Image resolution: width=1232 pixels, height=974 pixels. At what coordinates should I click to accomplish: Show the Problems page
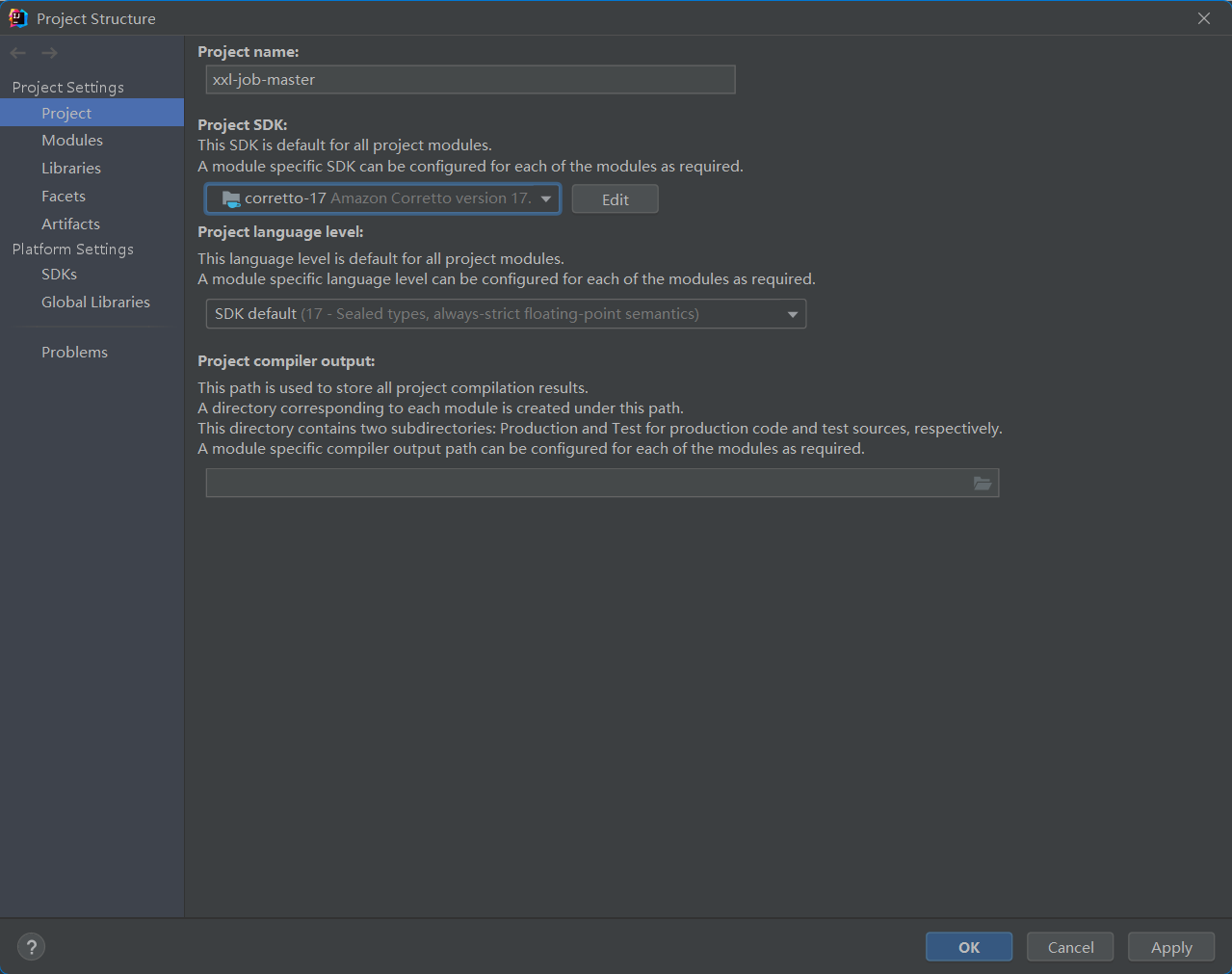click(74, 353)
